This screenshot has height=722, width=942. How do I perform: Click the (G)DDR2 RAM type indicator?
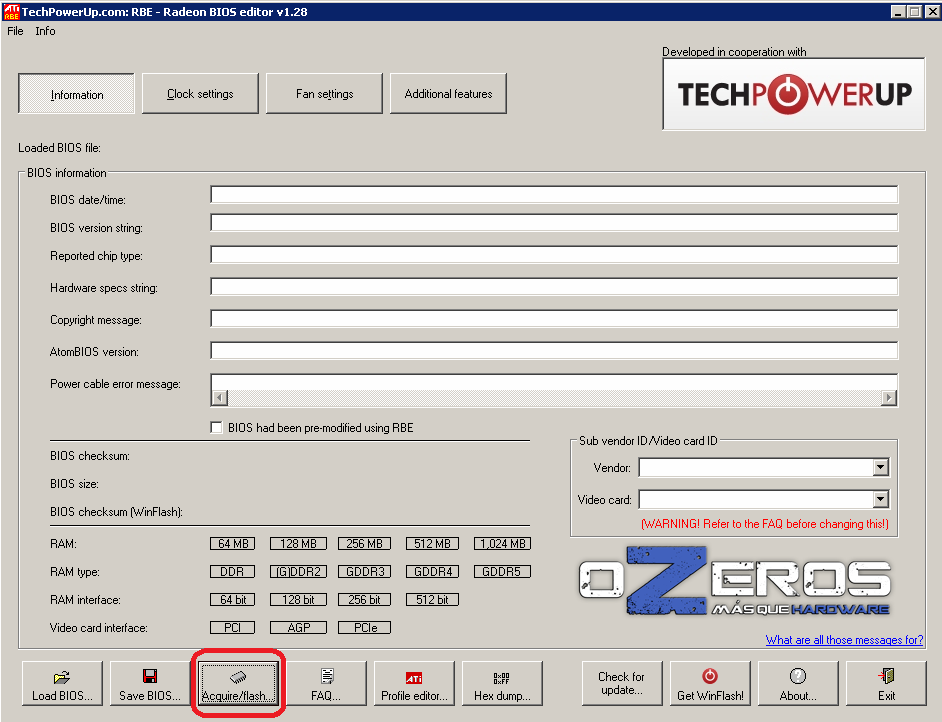click(298, 571)
